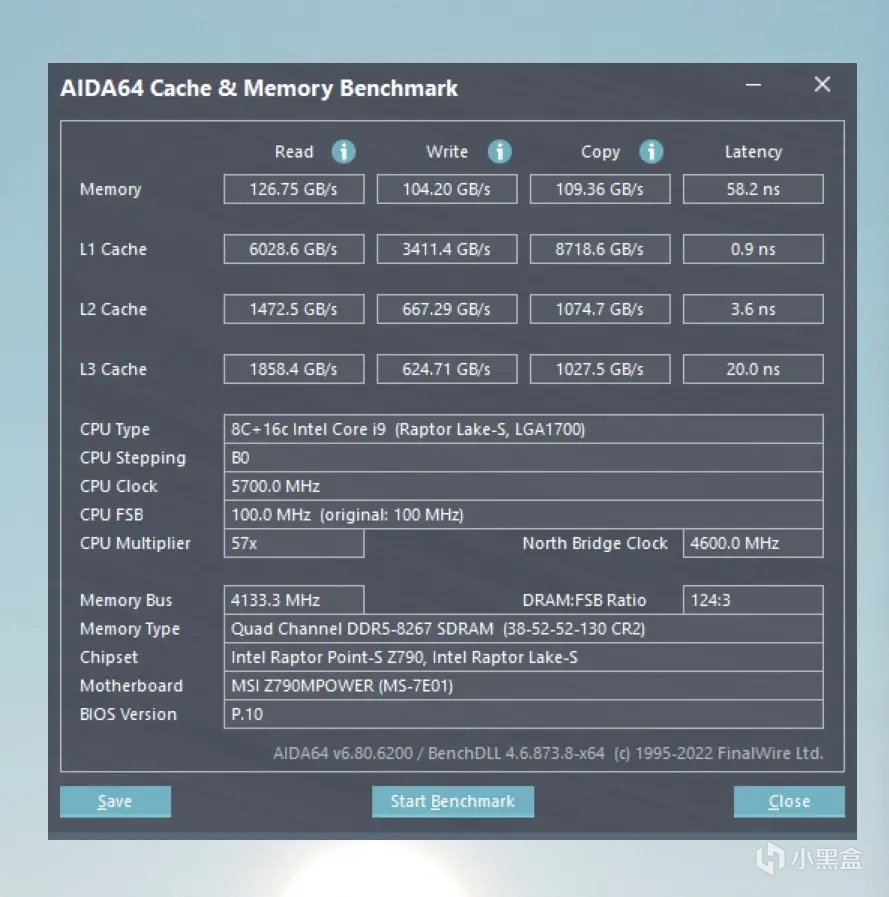The height and width of the screenshot is (897, 889).
Task: Click Motherboard MSI Z790MPOWER field
Action: click(x=523, y=686)
